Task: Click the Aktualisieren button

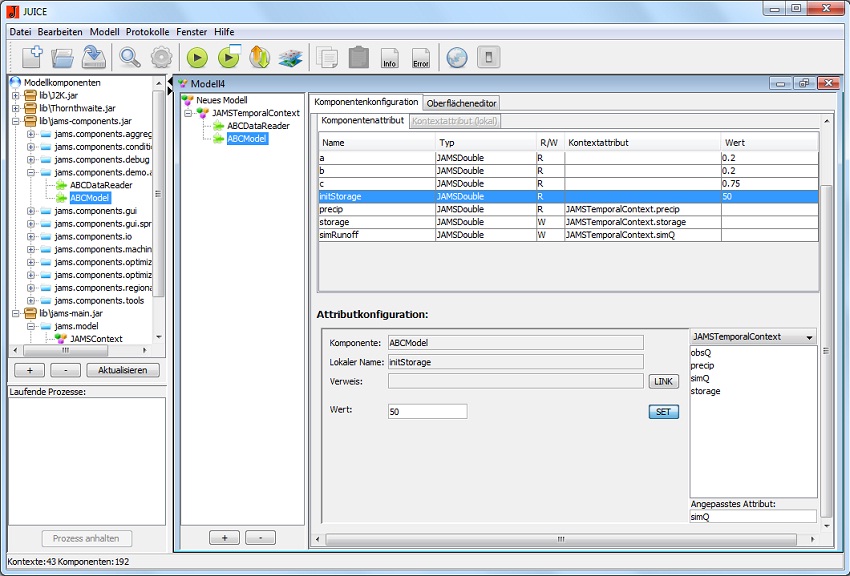Action: 123,370
